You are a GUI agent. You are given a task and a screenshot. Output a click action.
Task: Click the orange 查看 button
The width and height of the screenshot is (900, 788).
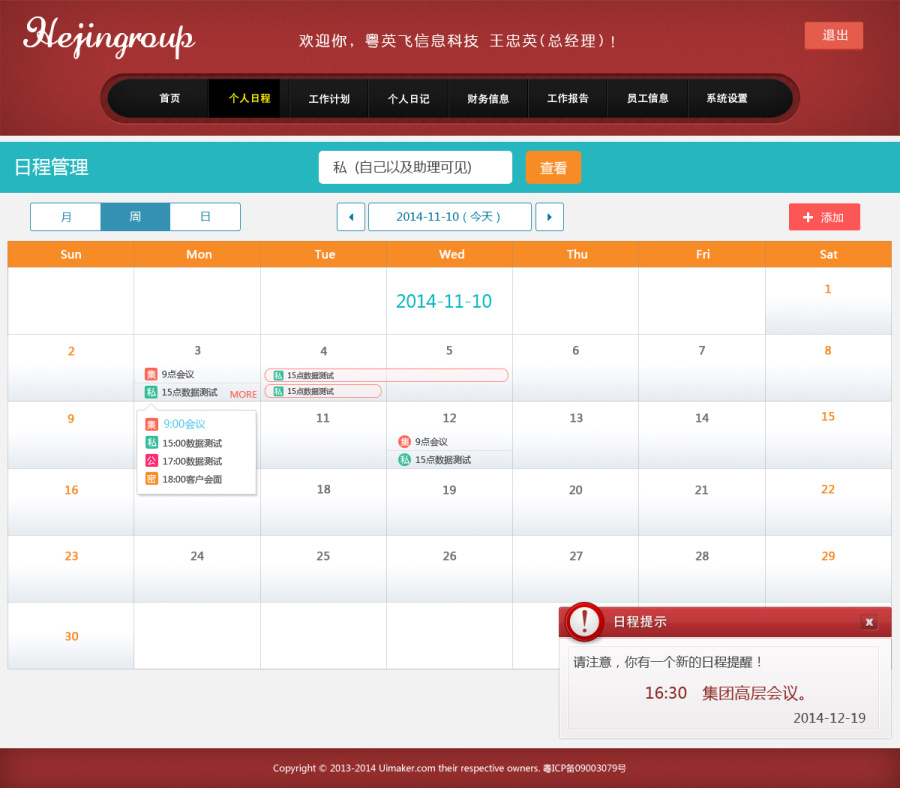tap(553, 168)
